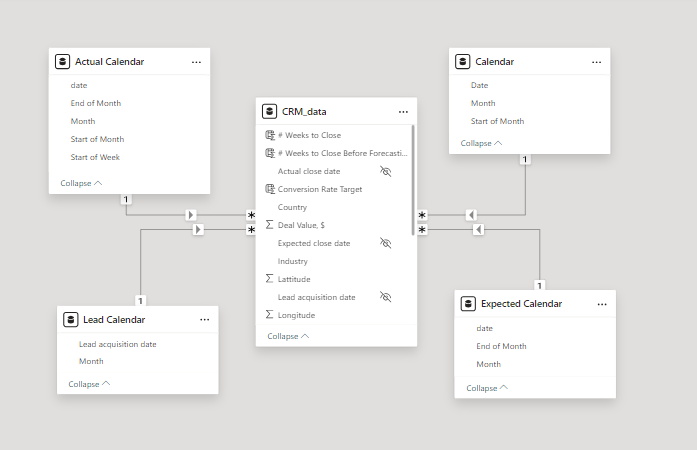Click the Conversion Rate Target measure icon

click(270, 189)
